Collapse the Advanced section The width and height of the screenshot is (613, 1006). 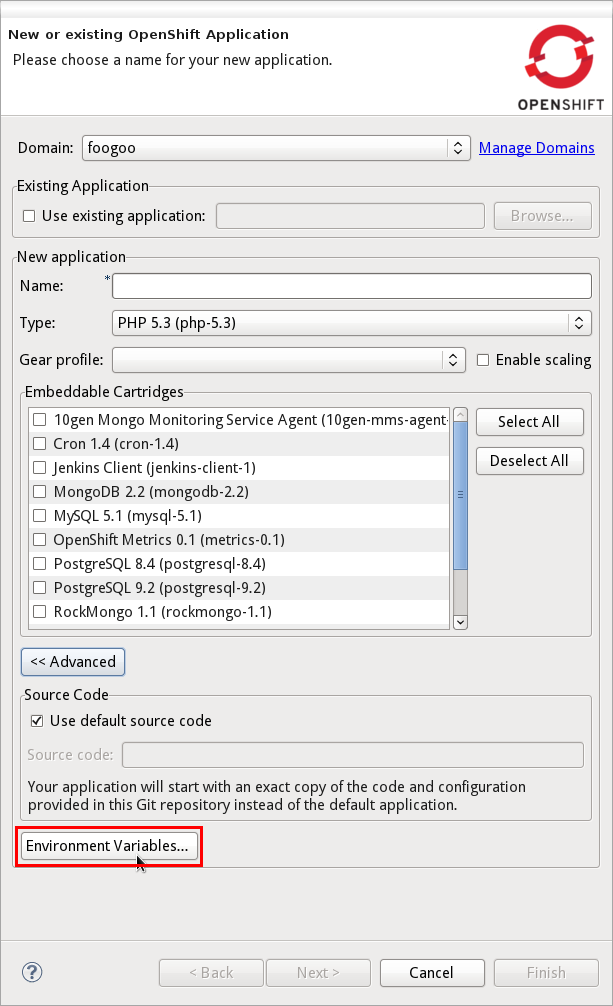(73, 661)
